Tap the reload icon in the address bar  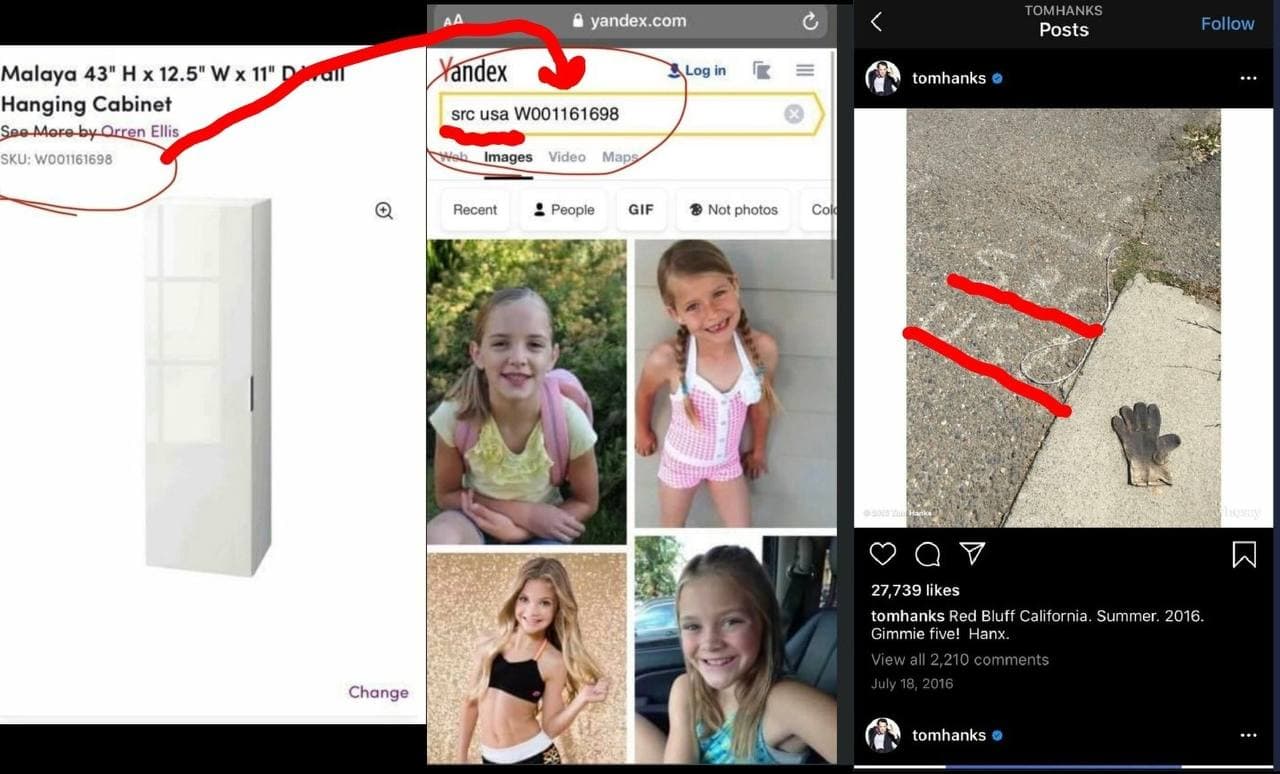click(810, 21)
